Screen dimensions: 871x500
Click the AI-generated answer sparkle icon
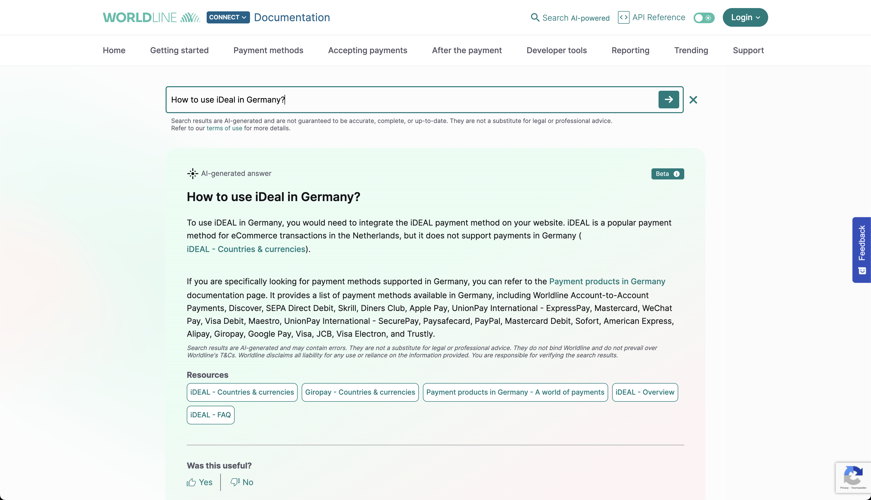point(192,173)
